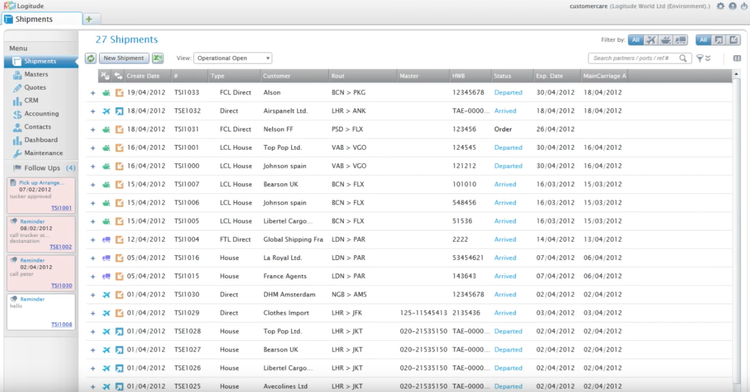This screenshot has width=750, height=392.
Task: Click export icon on TSE1027 row
Action: coord(119,350)
